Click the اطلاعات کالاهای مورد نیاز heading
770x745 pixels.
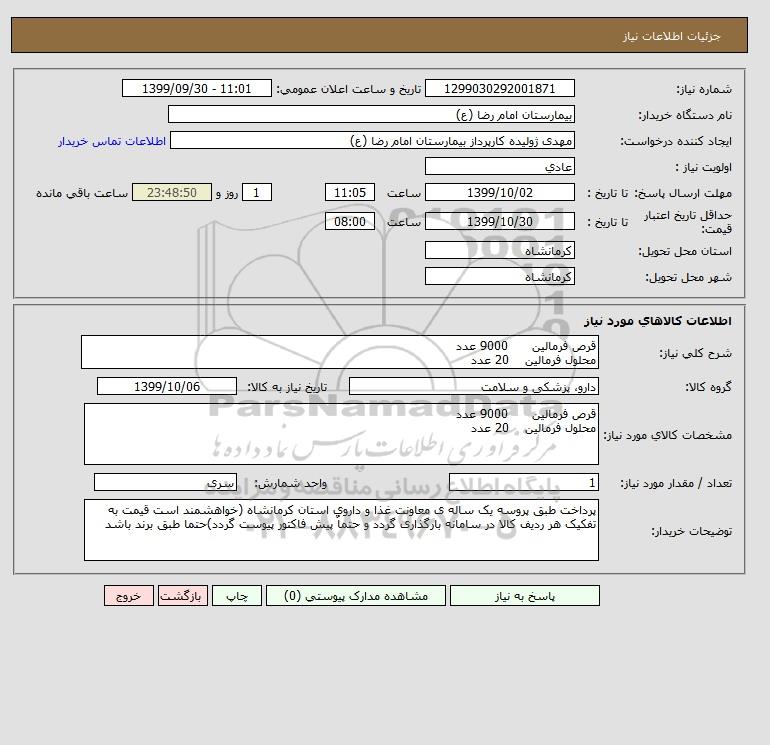click(x=658, y=321)
